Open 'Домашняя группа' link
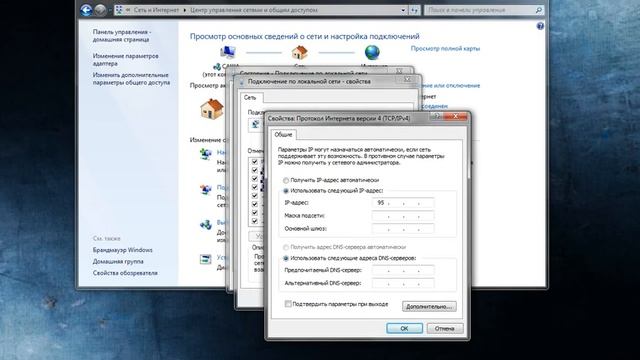The height and width of the screenshot is (360, 640). point(118,261)
